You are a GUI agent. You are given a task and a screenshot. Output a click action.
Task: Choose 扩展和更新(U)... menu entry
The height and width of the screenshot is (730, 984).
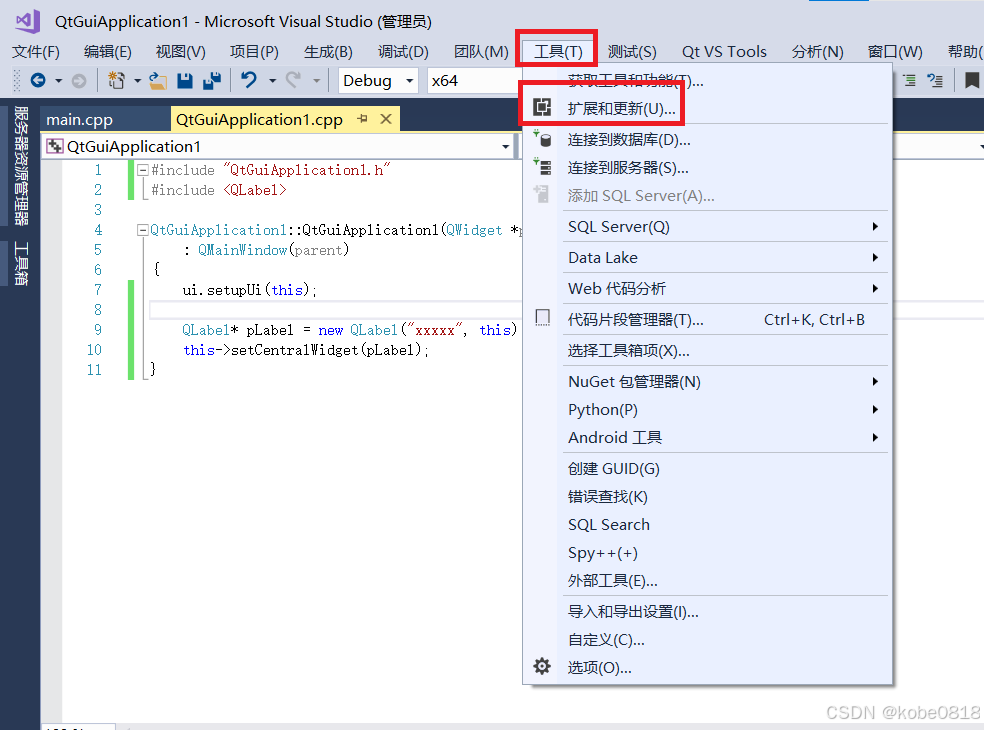tap(707, 108)
